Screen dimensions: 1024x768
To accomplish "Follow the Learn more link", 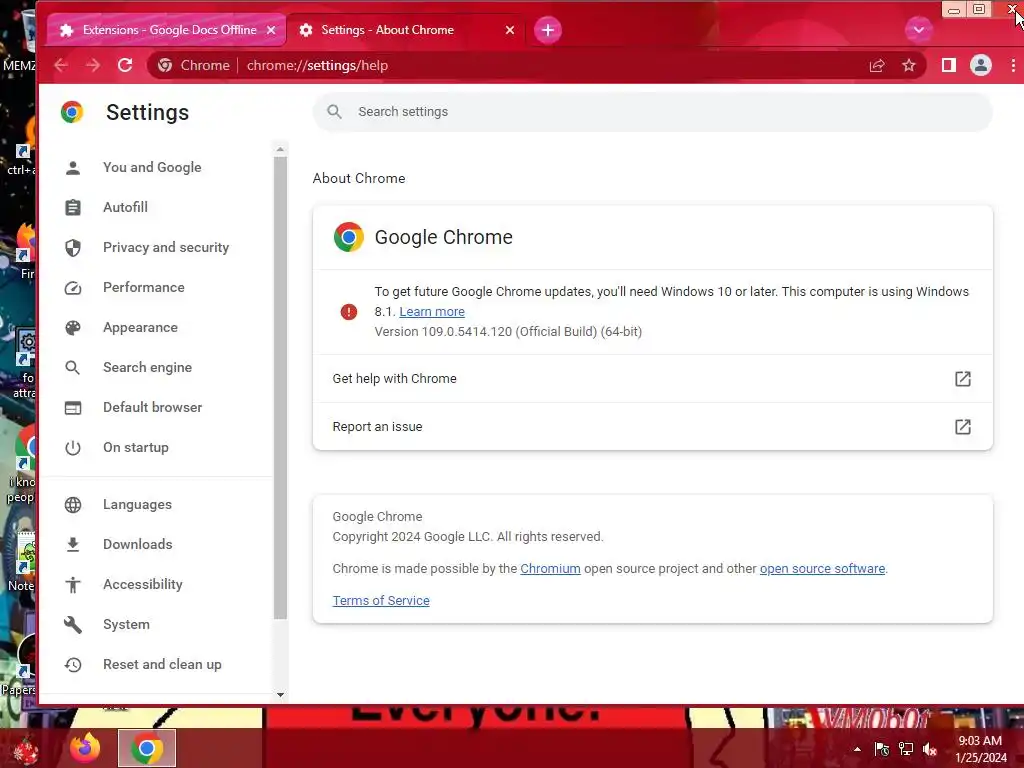I will click(432, 312).
